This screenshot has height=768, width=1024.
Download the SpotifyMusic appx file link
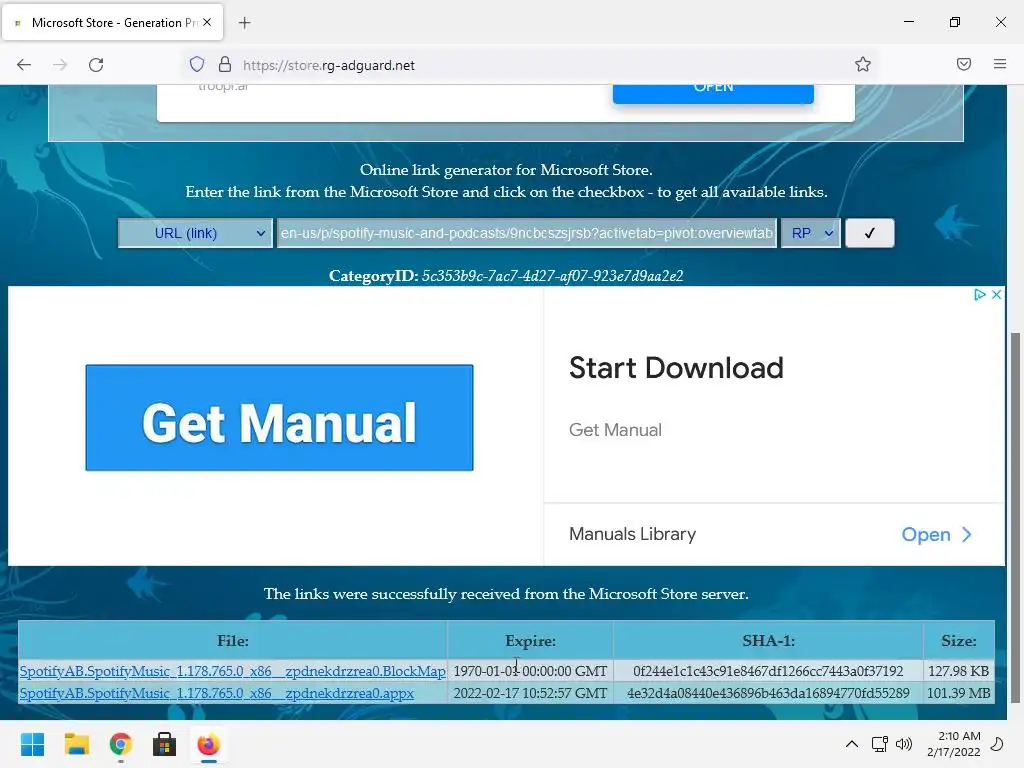[217, 693]
